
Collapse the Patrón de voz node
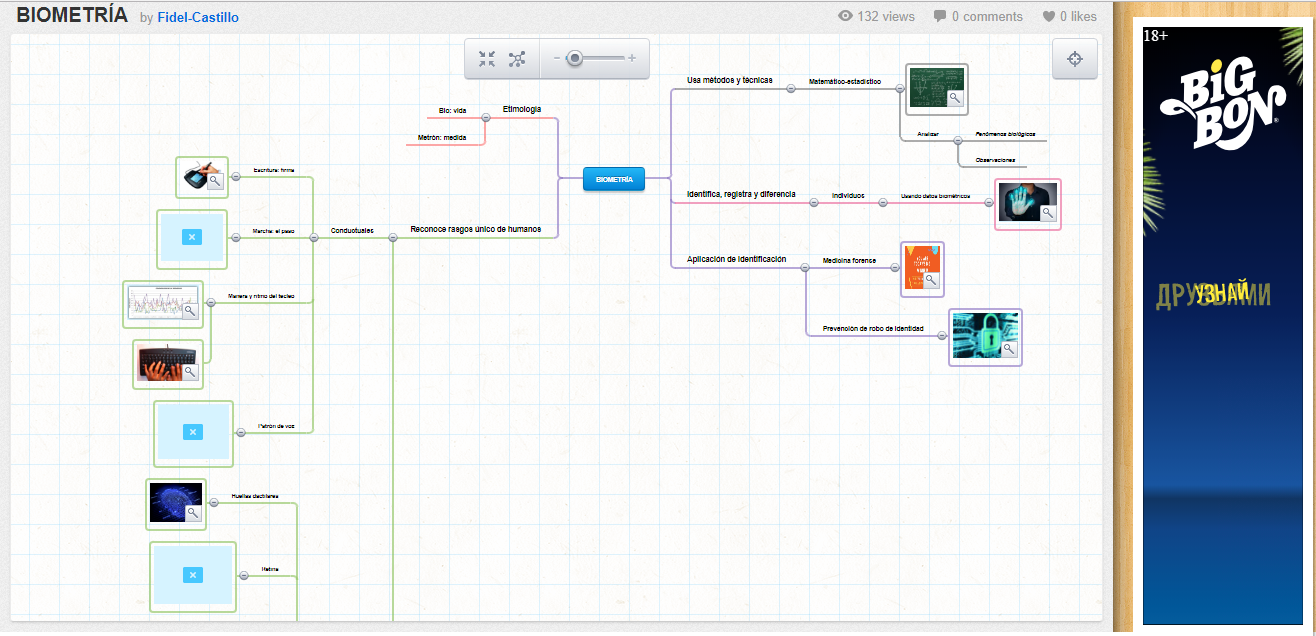click(x=241, y=432)
